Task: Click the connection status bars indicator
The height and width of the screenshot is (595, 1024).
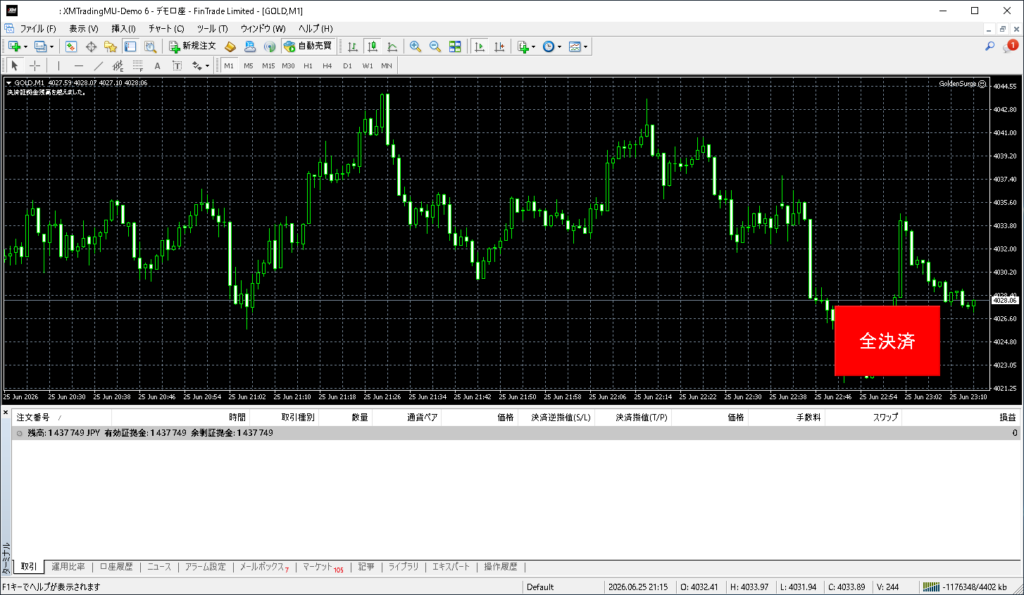Action: click(x=931, y=587)
